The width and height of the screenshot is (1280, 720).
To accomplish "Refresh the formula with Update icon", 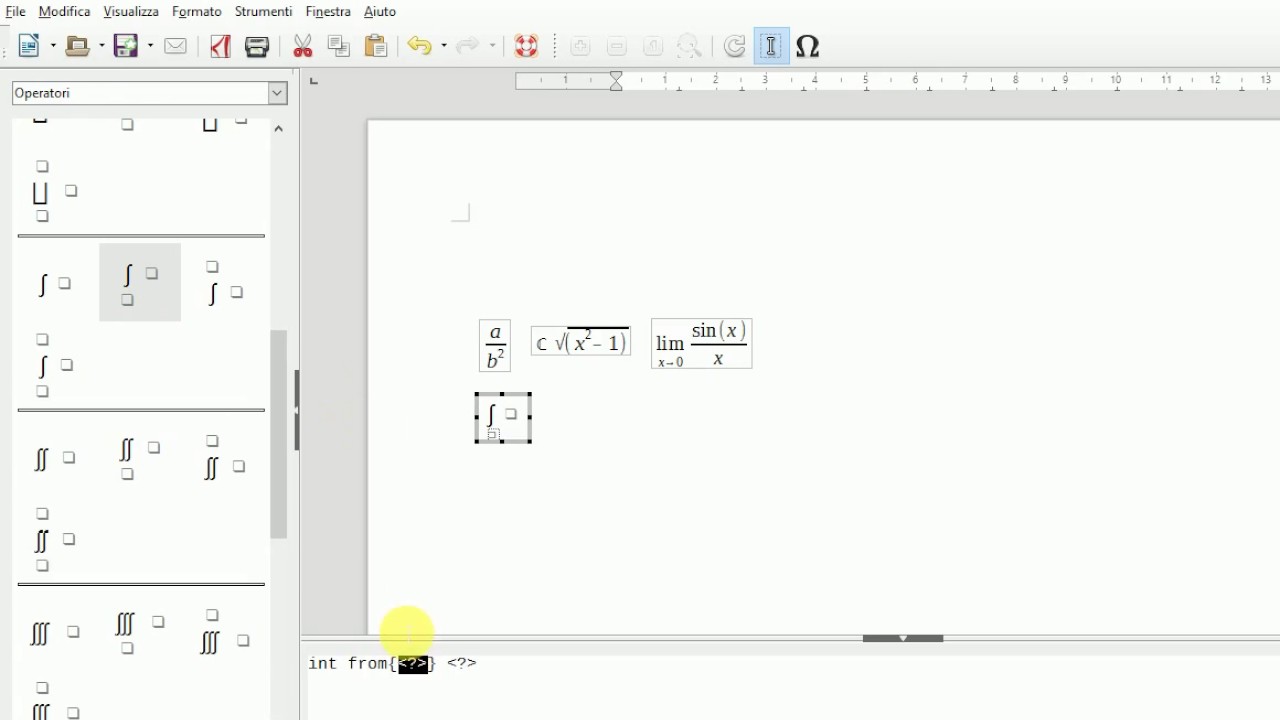I will tap(735, 46).
